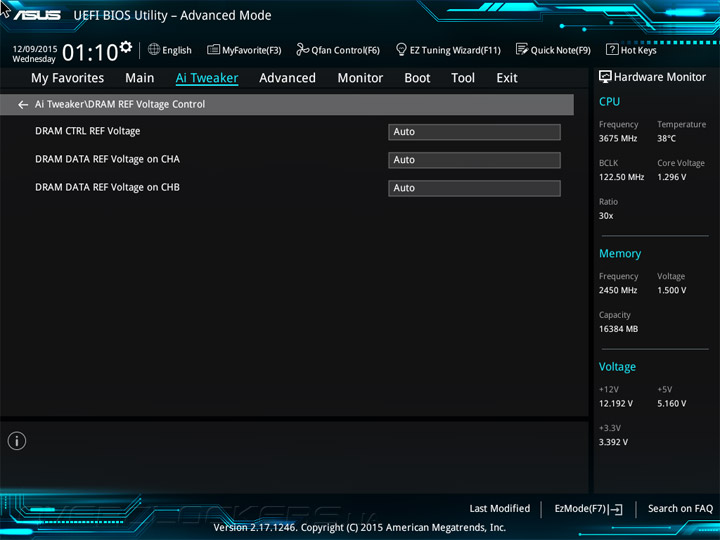Click the Qfan Control fan icon
720x540 pixels.
[302, 49]
